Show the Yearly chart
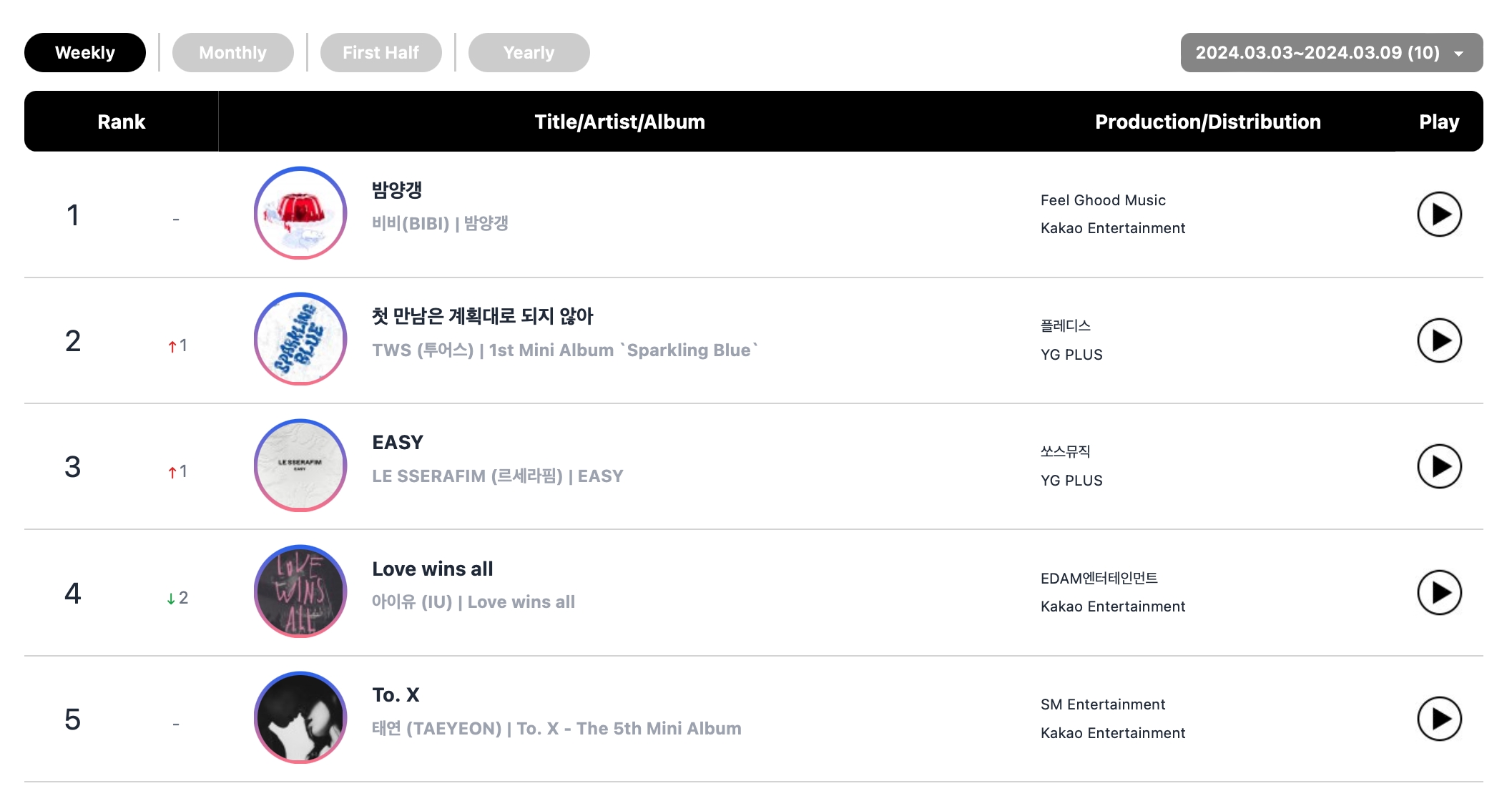Viewport: 1512px width, 791px height. click(x=529, y=52)
